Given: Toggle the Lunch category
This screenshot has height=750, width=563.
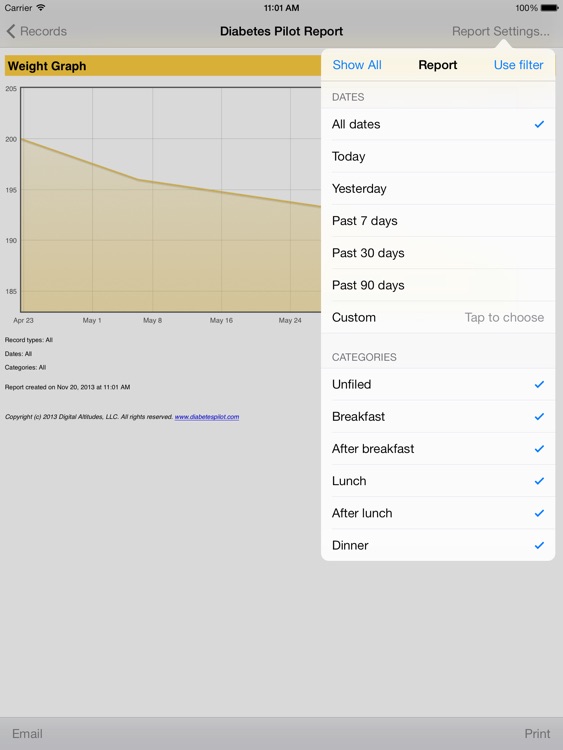Looking at the screenshot, I should [438, 481].
